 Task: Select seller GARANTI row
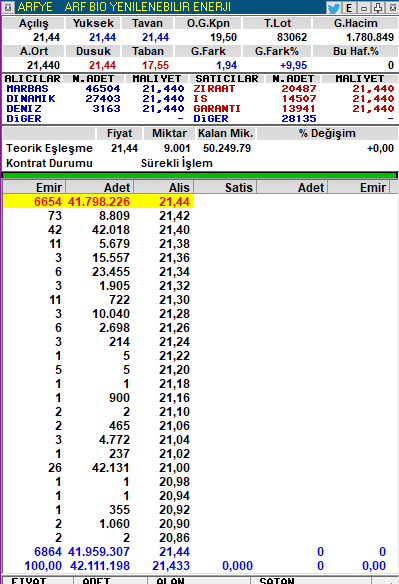point(294,109)
